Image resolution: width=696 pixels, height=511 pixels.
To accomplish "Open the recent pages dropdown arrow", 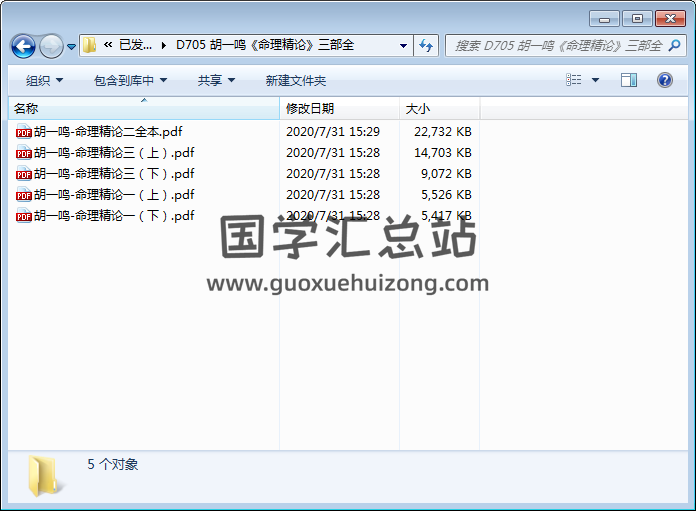I will [x=72, y=47].
